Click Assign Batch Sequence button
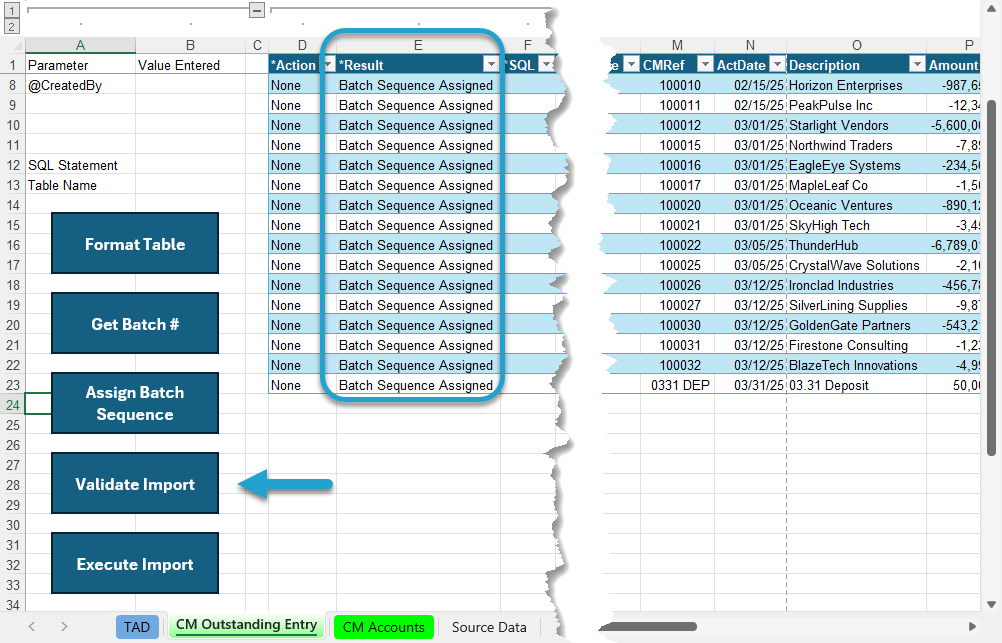 (135, 403)
